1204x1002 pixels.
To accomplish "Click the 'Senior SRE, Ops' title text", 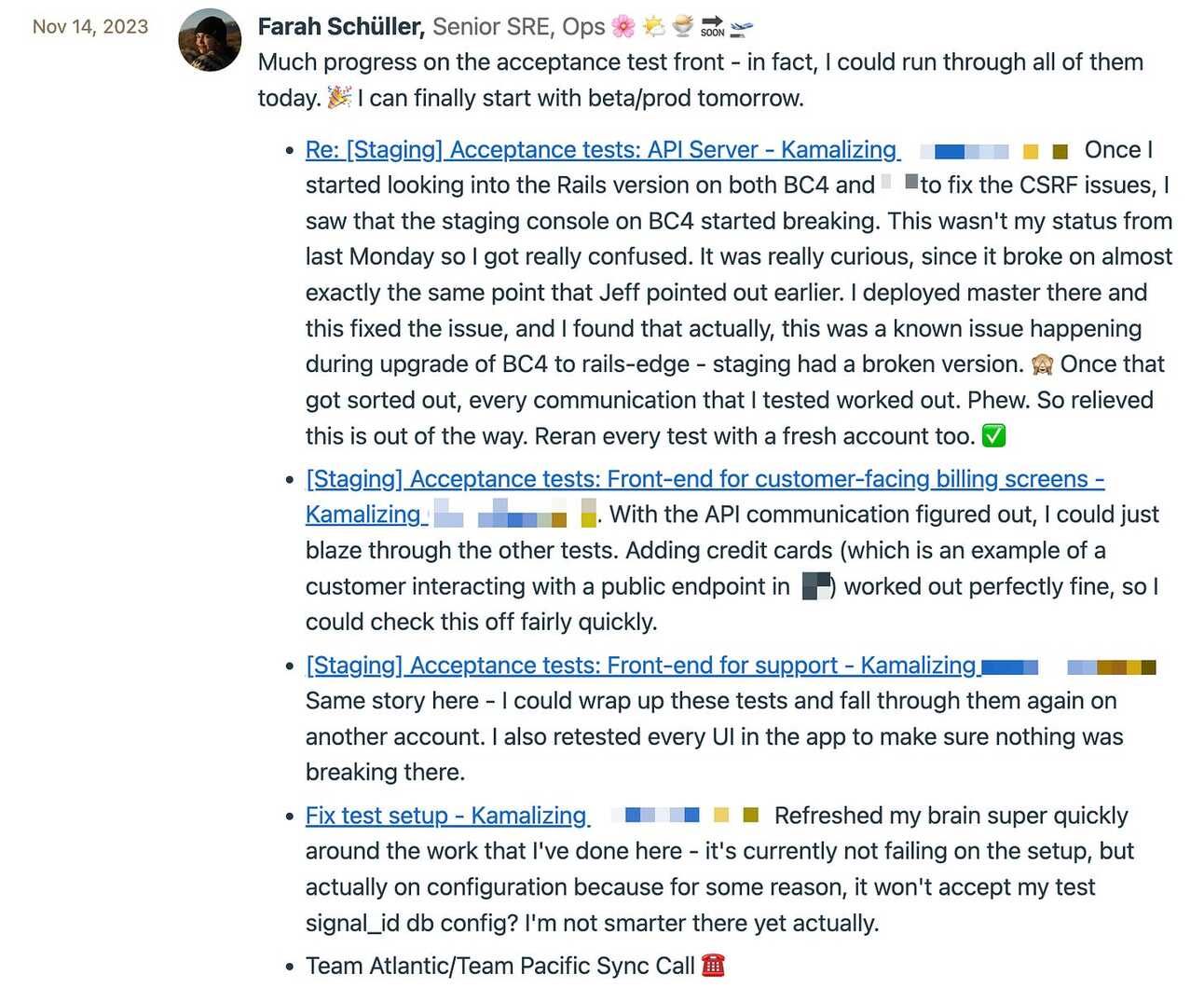I will (x=519, y=27).
